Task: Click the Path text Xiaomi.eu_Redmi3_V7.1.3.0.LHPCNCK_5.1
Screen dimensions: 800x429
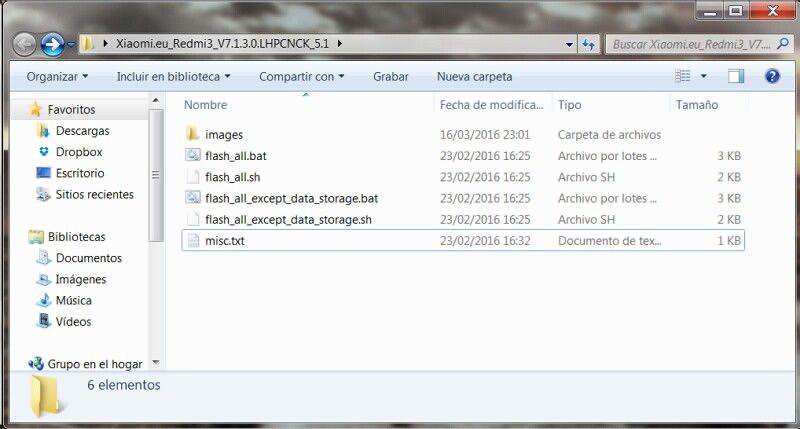Action: click(x=222, y=44)
